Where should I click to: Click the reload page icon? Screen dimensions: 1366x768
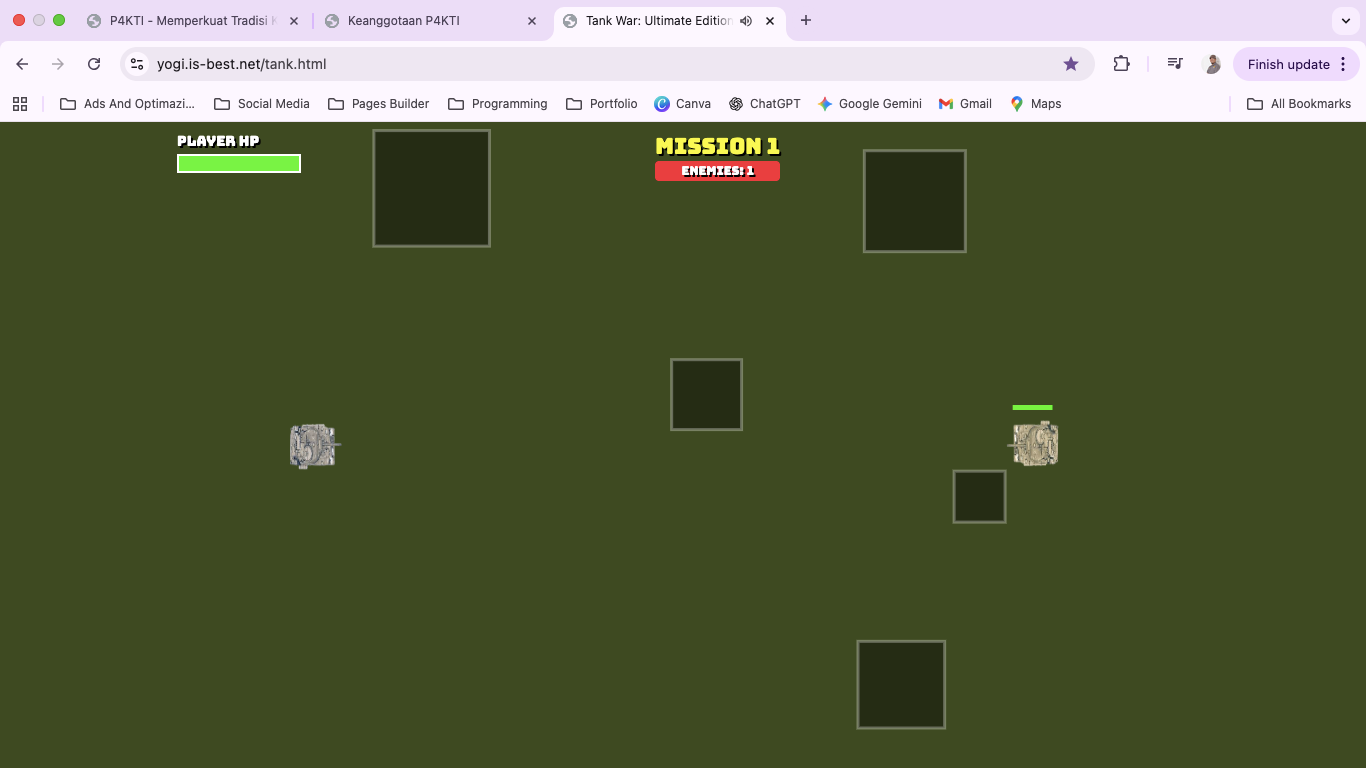click(94, 64)
